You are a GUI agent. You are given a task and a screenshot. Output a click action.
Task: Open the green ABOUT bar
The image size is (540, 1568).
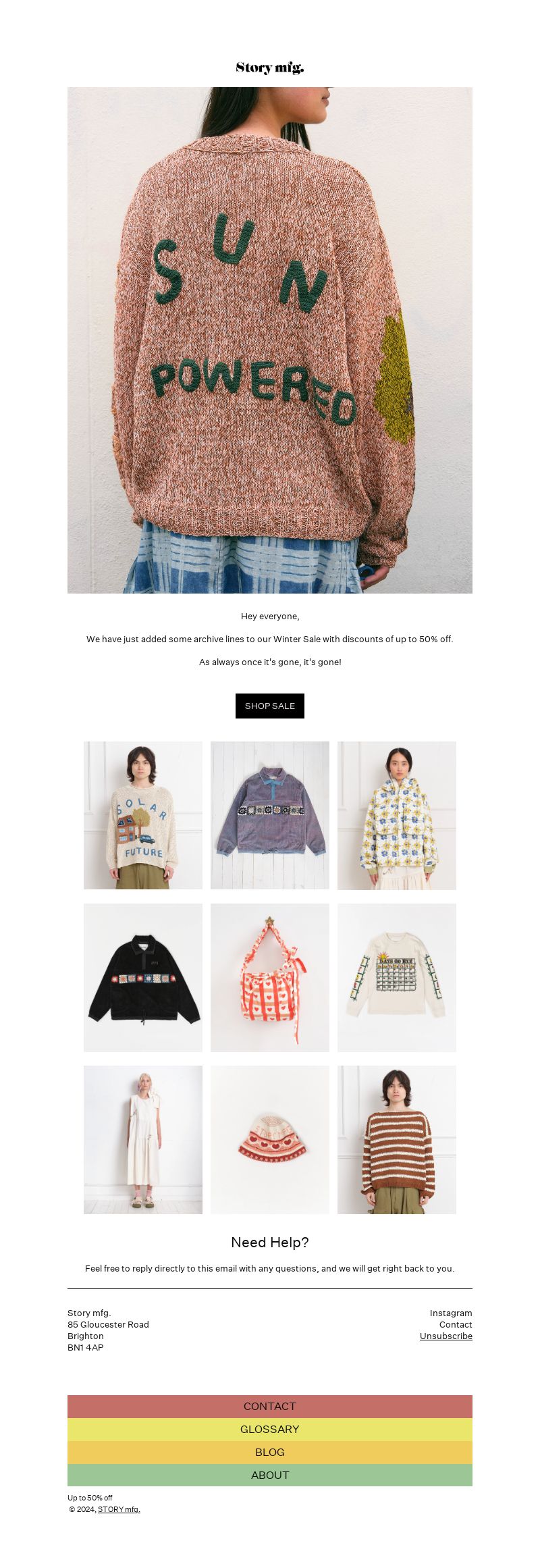270,1475
